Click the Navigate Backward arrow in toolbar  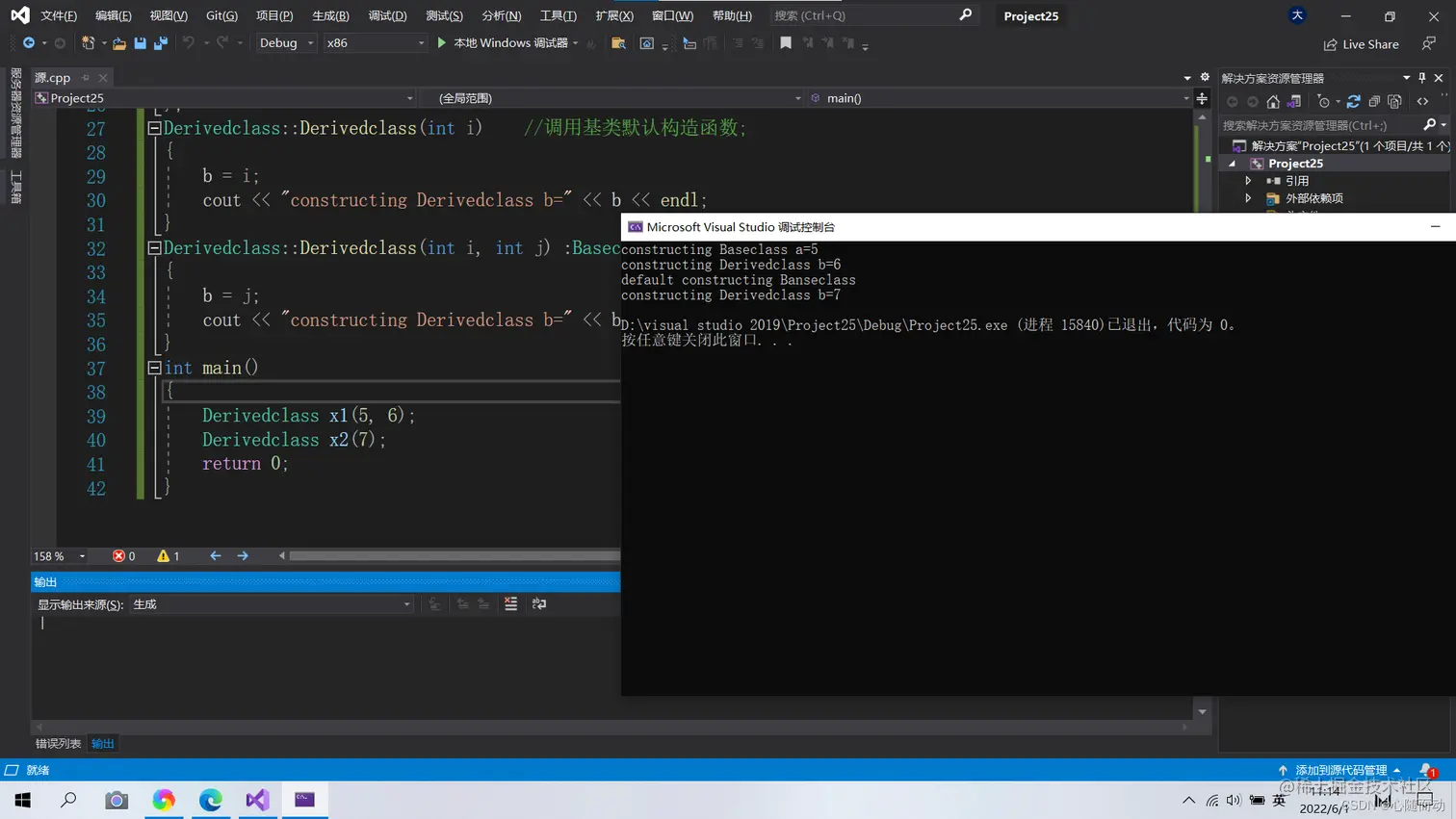click(29, 43)
